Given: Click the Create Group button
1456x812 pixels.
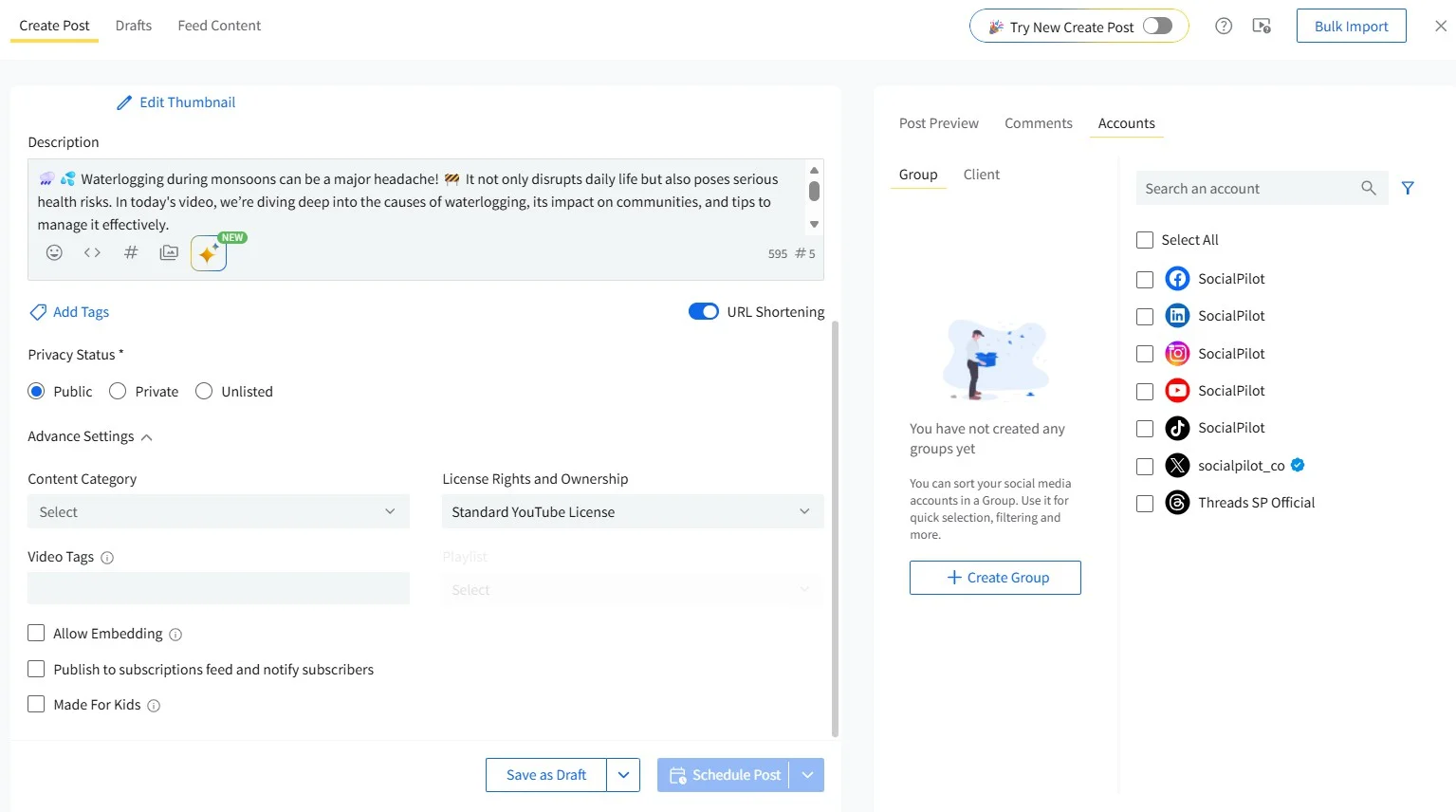Looking at the screenshot, I should coord(995,578).
